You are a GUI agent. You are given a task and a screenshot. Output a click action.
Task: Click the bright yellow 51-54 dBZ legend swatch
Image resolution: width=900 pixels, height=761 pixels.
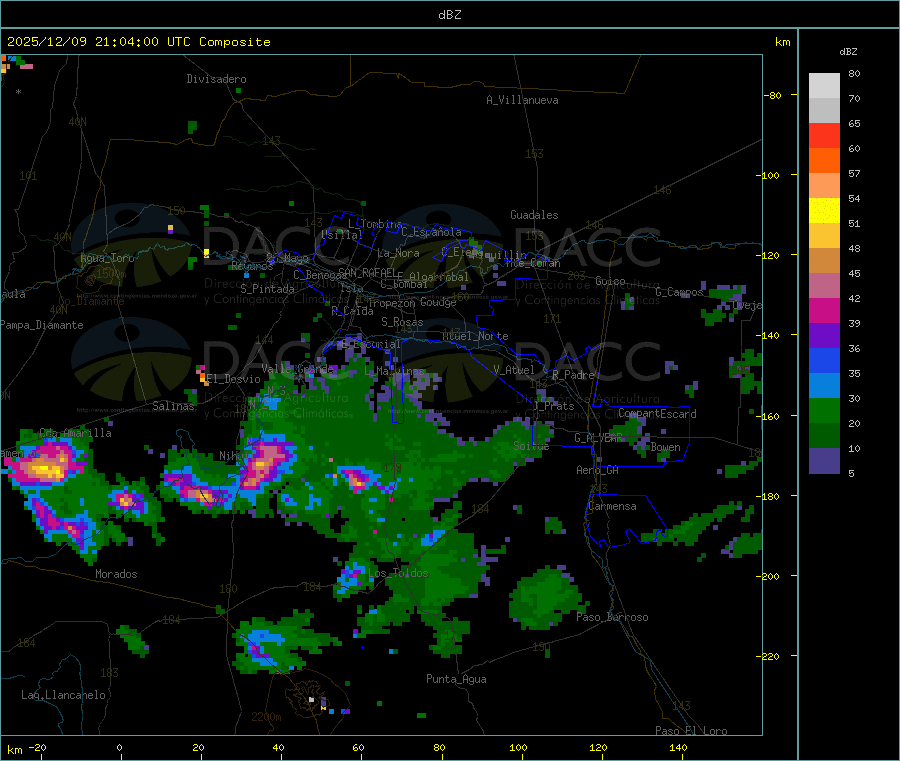[x=824, y=210]
